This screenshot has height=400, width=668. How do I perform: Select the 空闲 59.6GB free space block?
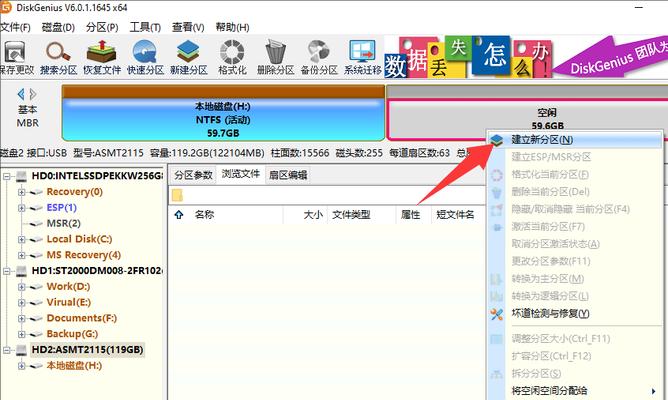click(528, 113)
